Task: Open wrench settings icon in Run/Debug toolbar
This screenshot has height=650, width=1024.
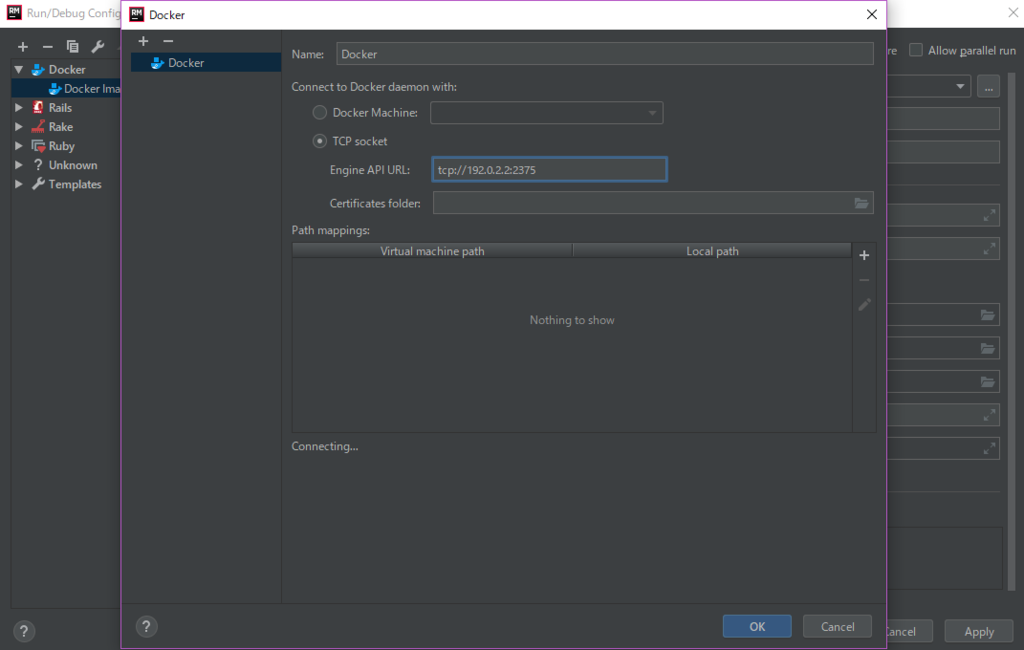Action: tap(97, 46)
